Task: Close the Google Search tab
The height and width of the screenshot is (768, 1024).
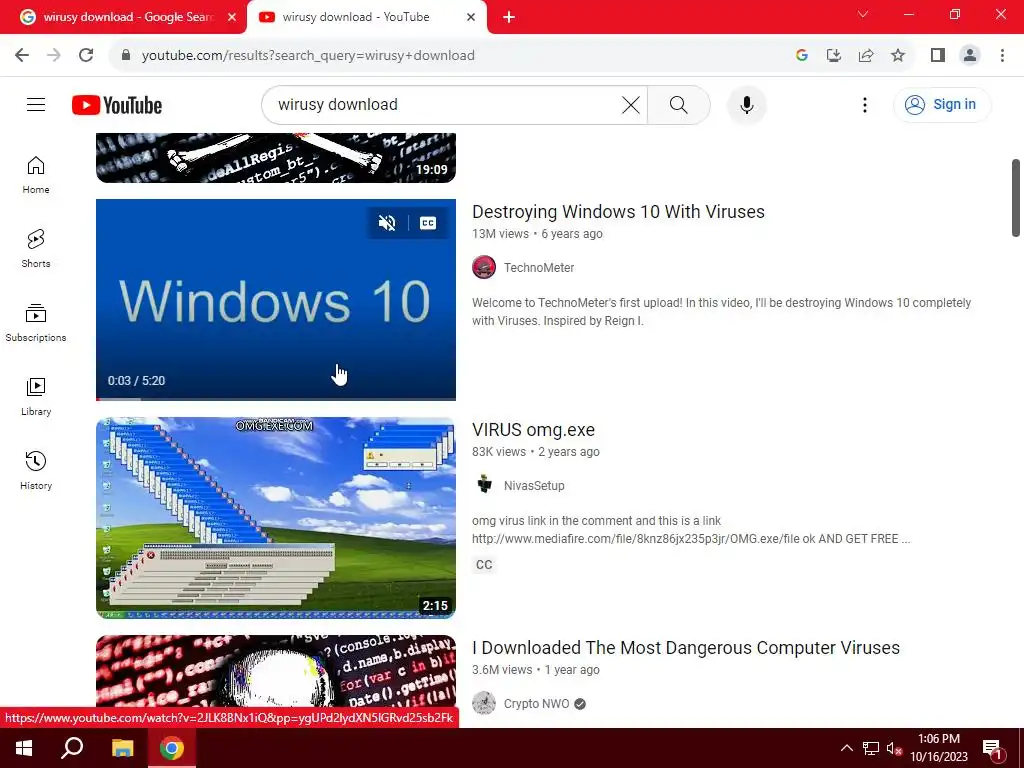Action: tap(232, 18)
